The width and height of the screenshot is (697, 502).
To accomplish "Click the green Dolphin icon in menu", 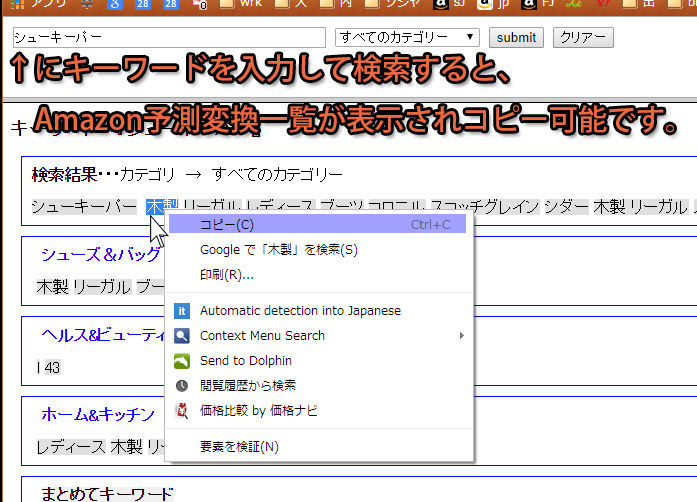I will coord(182,361).
